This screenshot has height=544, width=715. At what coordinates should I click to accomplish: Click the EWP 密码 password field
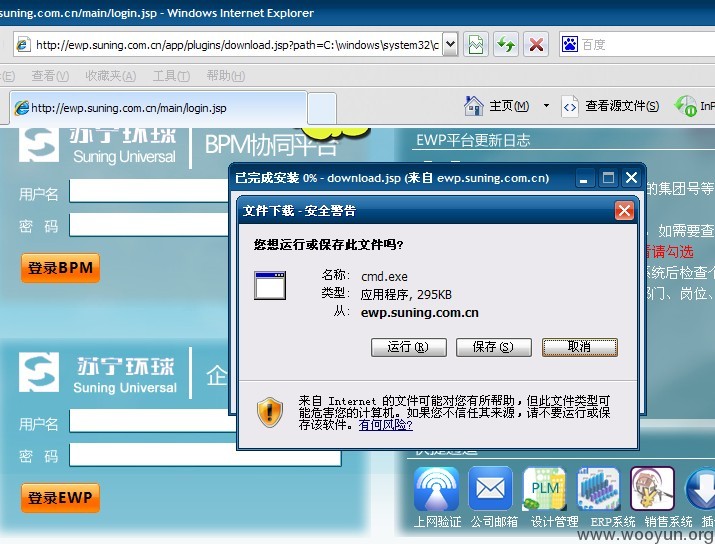point(205,455)
